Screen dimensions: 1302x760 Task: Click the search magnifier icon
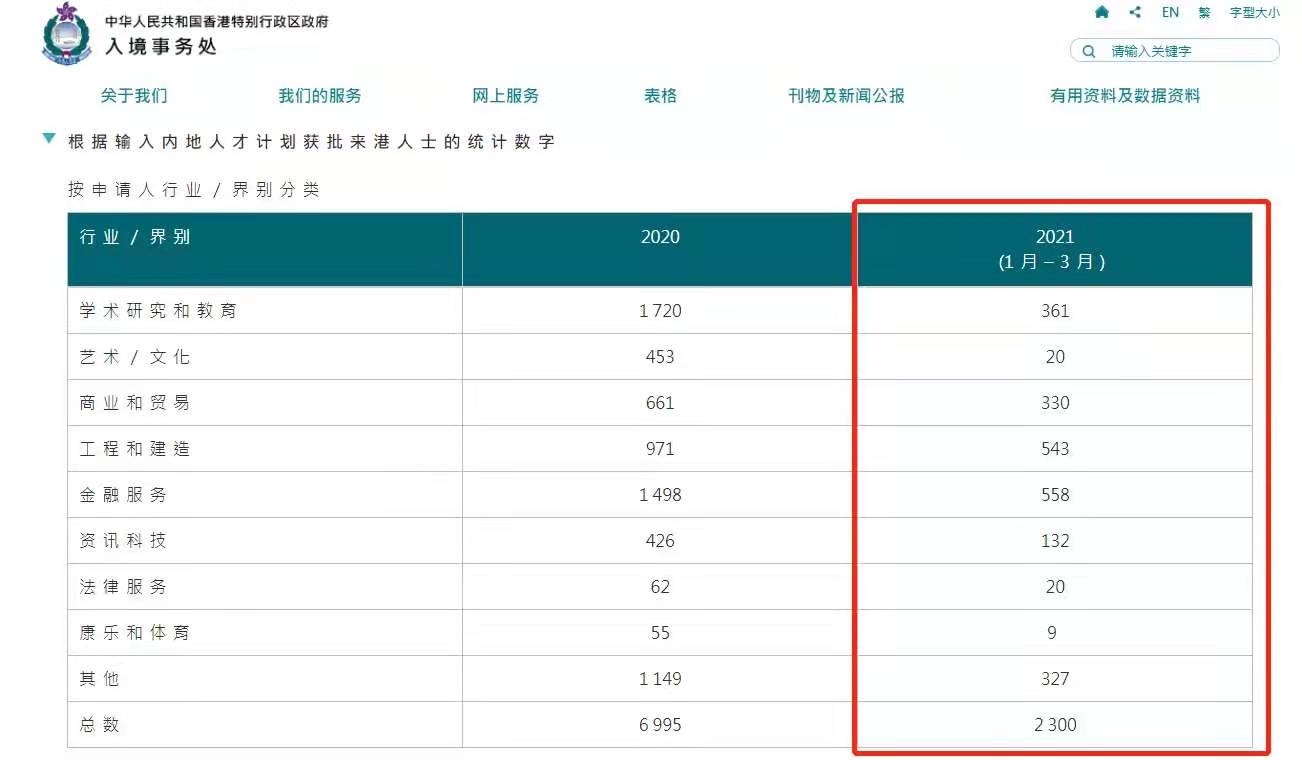[x=1089, y=51]
